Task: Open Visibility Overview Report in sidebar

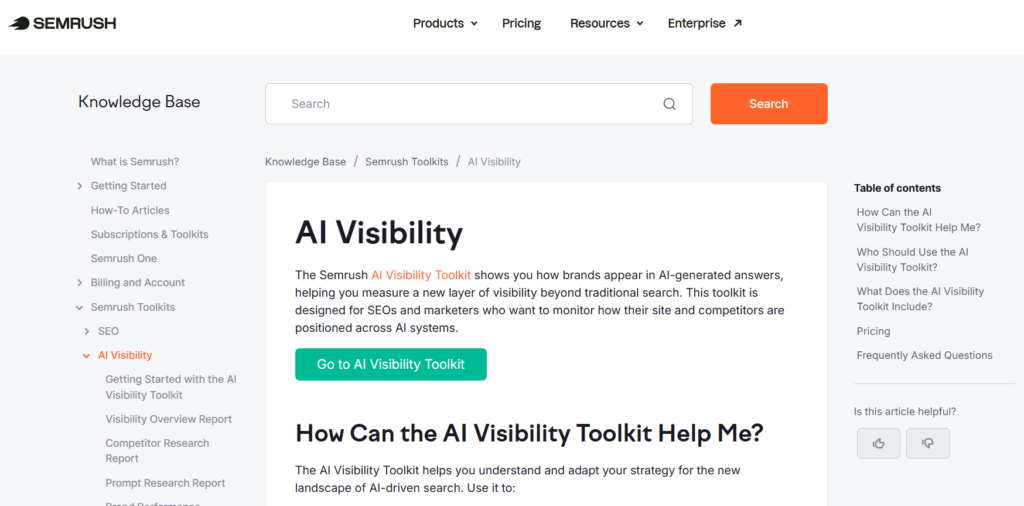Action: click(x=168, y=419)
